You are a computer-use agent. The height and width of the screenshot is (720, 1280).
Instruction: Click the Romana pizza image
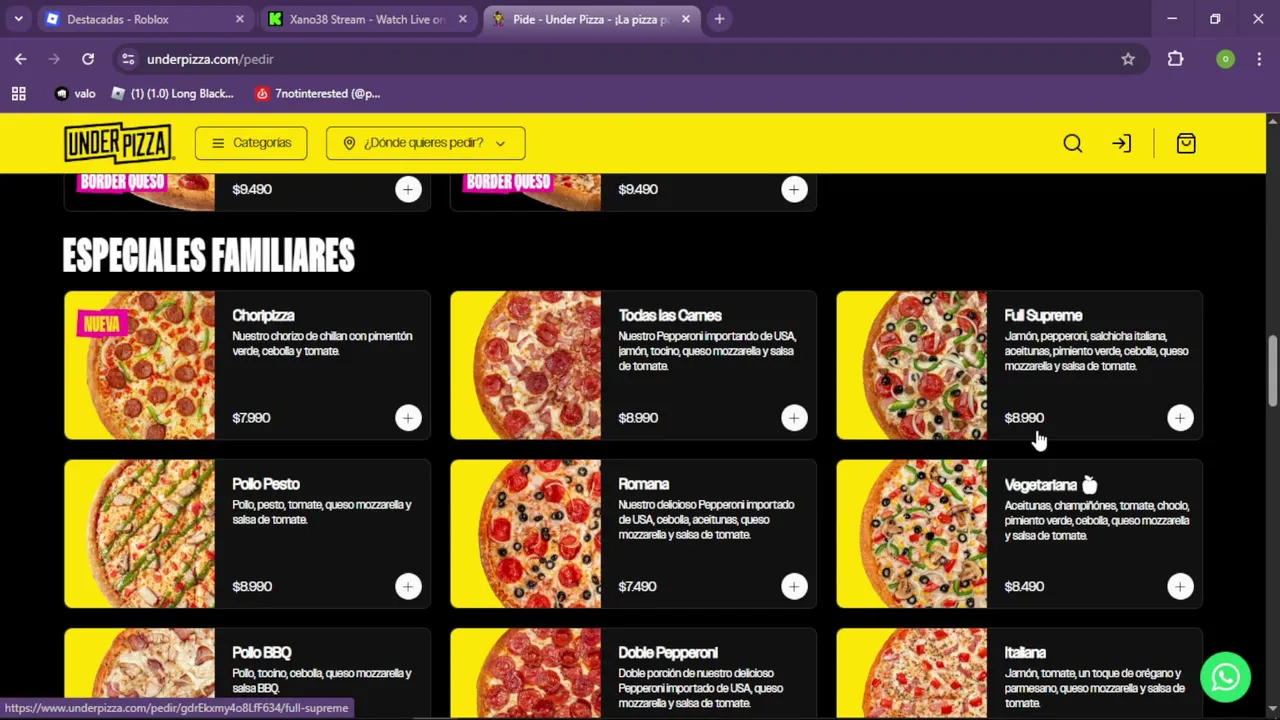[526, 534]
